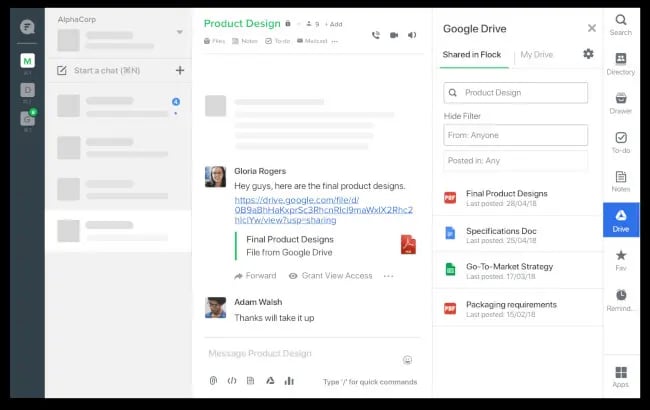Attach a file using the paperclip icon
This screenshot has height=410, width=650.
pyautogui.click(x=213, y=380)
